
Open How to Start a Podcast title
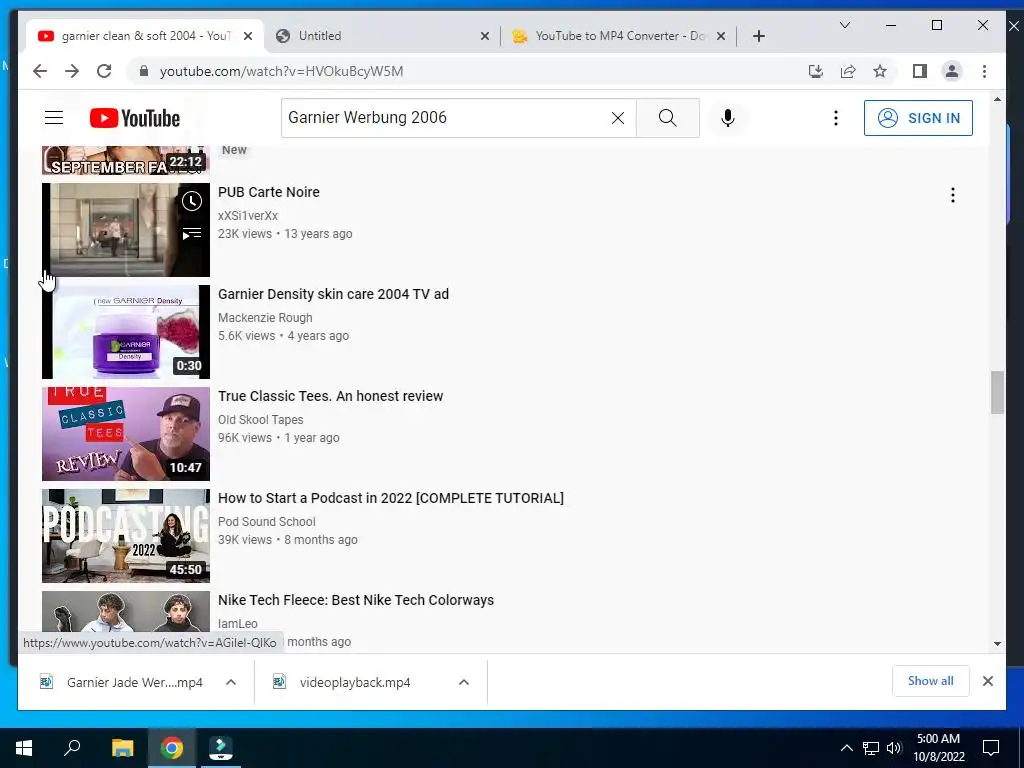point(391,498)
